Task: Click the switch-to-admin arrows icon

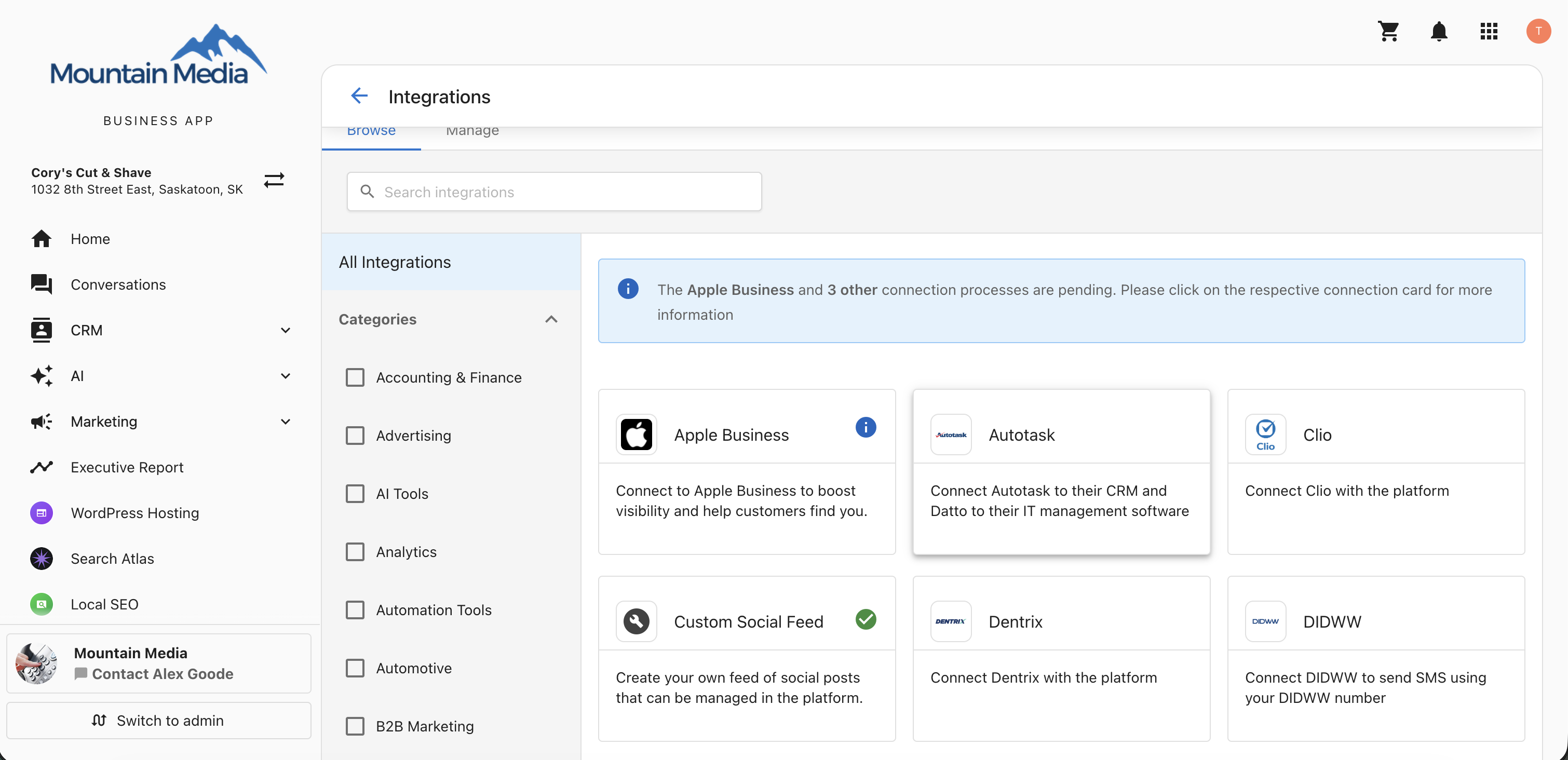Action: click(x=99, y=721)
